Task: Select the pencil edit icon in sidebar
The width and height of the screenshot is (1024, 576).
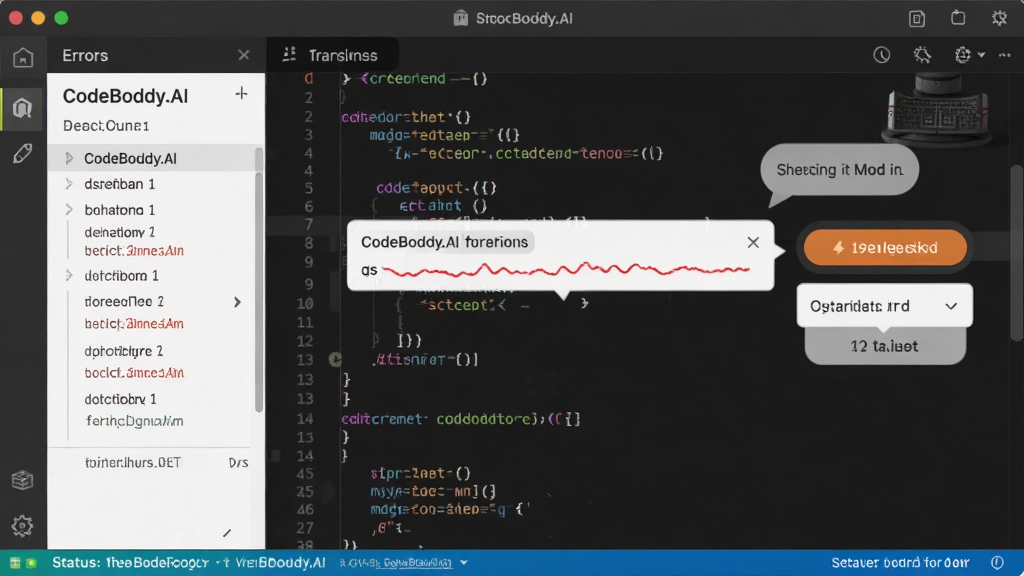Action: pyautogui.click(x=23, y=153)
